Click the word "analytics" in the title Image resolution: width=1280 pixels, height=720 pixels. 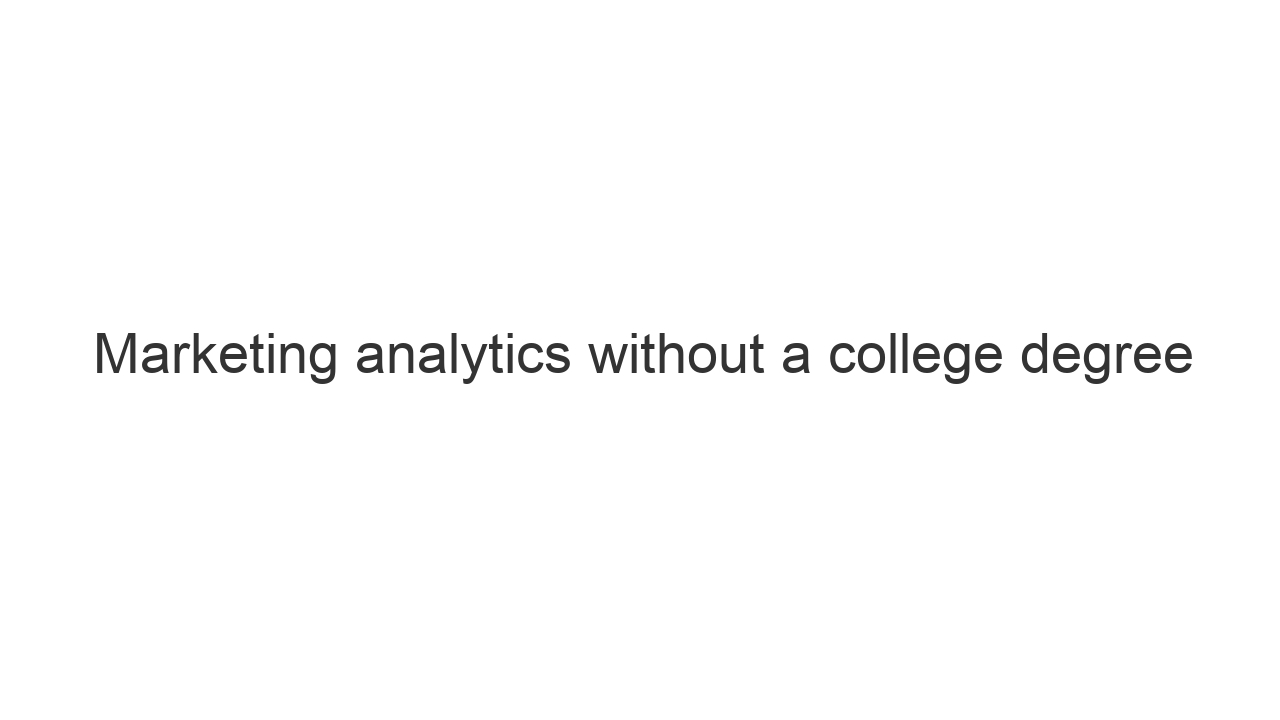463,355
